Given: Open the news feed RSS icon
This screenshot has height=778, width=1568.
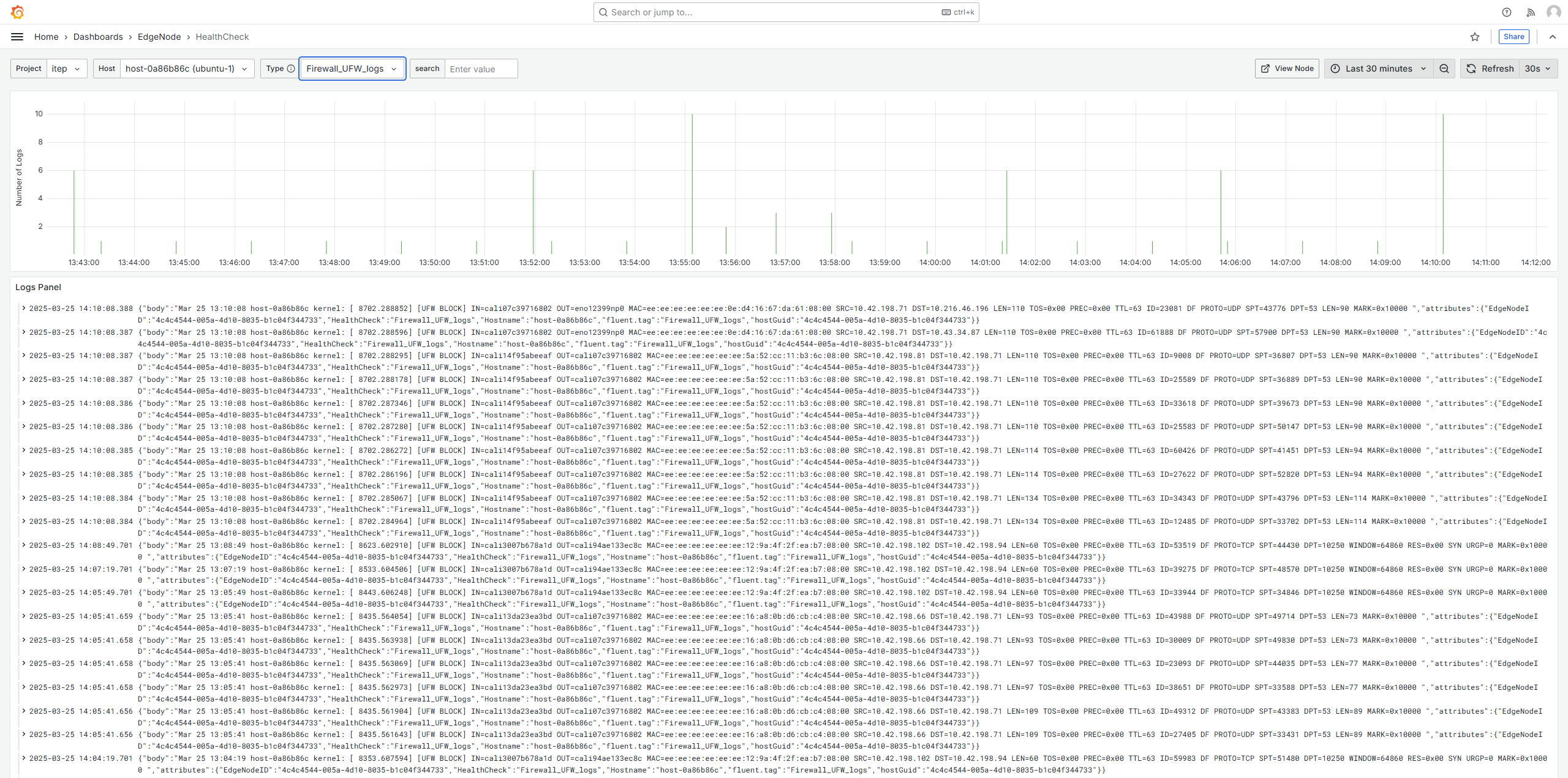Looking at the screenshot, I should (1531, 12).
